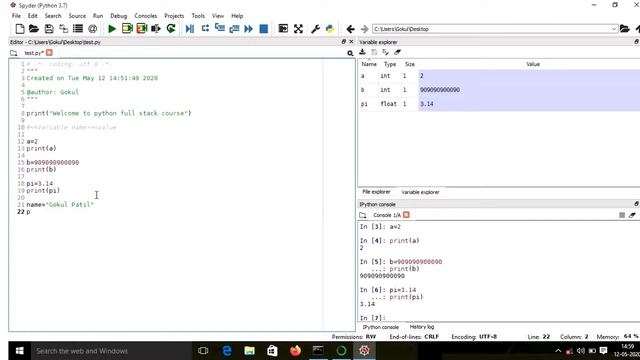640x360 pixels.
Task: Browse working directory folder icon
Action: pos(624,29)
